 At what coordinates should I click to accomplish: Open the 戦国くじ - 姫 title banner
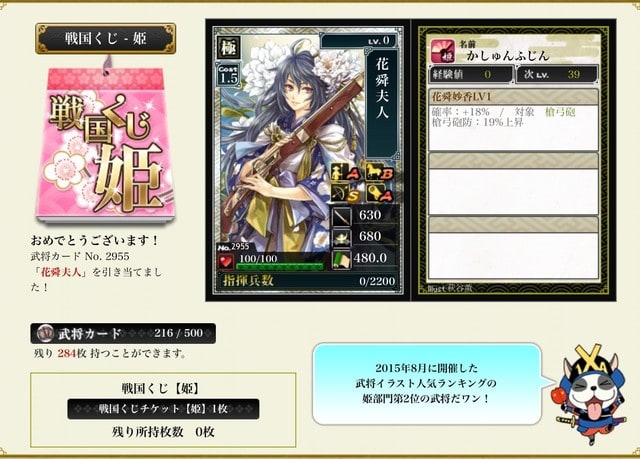point(106,39)
